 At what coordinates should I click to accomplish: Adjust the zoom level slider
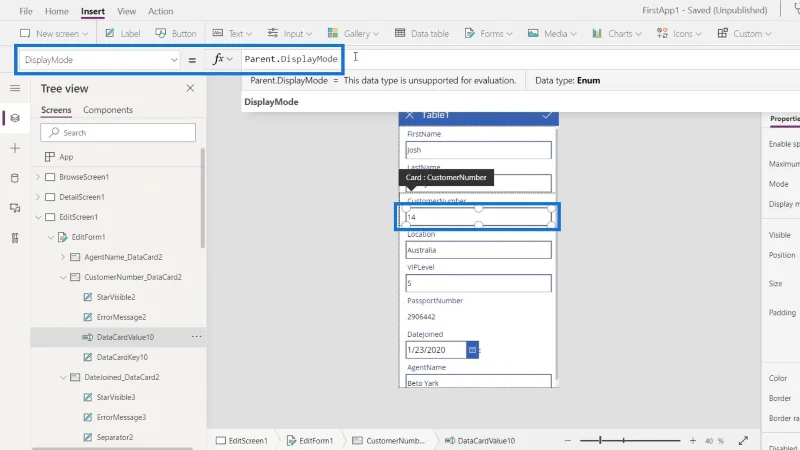[x=630, y=440]
